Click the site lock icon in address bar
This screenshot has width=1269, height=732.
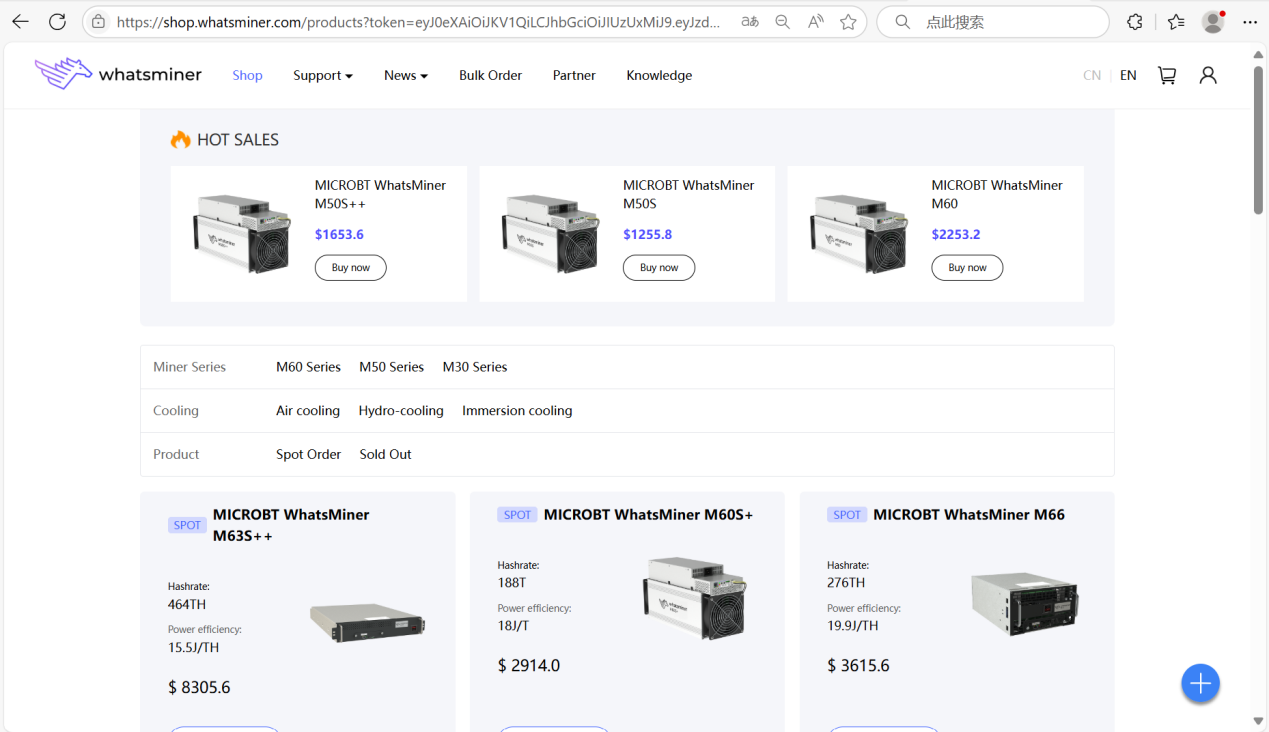(98, 21)
